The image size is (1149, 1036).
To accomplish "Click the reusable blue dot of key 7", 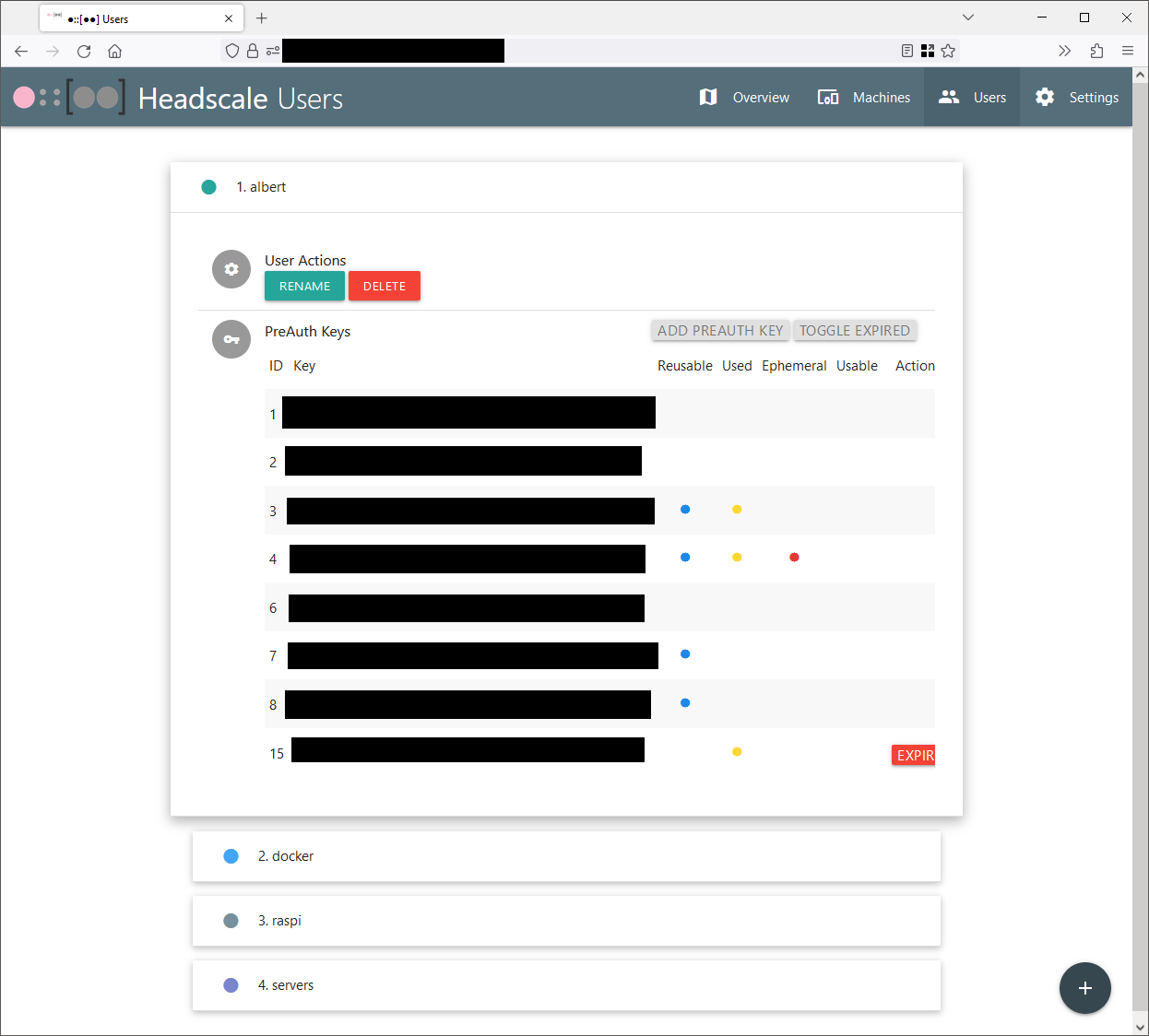I will [x=685, y=653].
